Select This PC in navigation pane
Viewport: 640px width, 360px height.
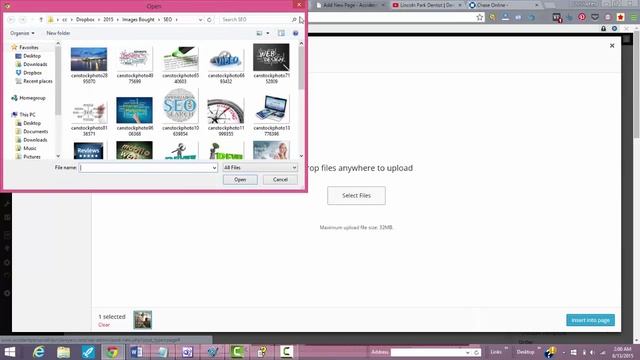tap(27, 115)
